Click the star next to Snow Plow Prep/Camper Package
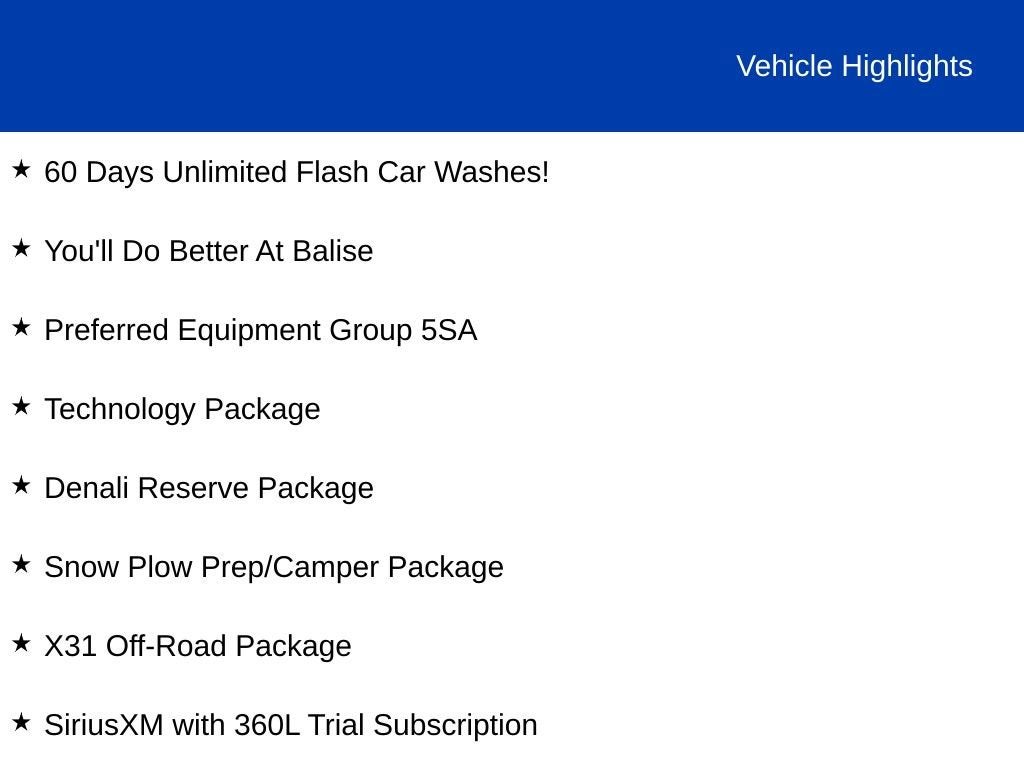The height and width of the screenshot is (768, 1024). [21, 564]
